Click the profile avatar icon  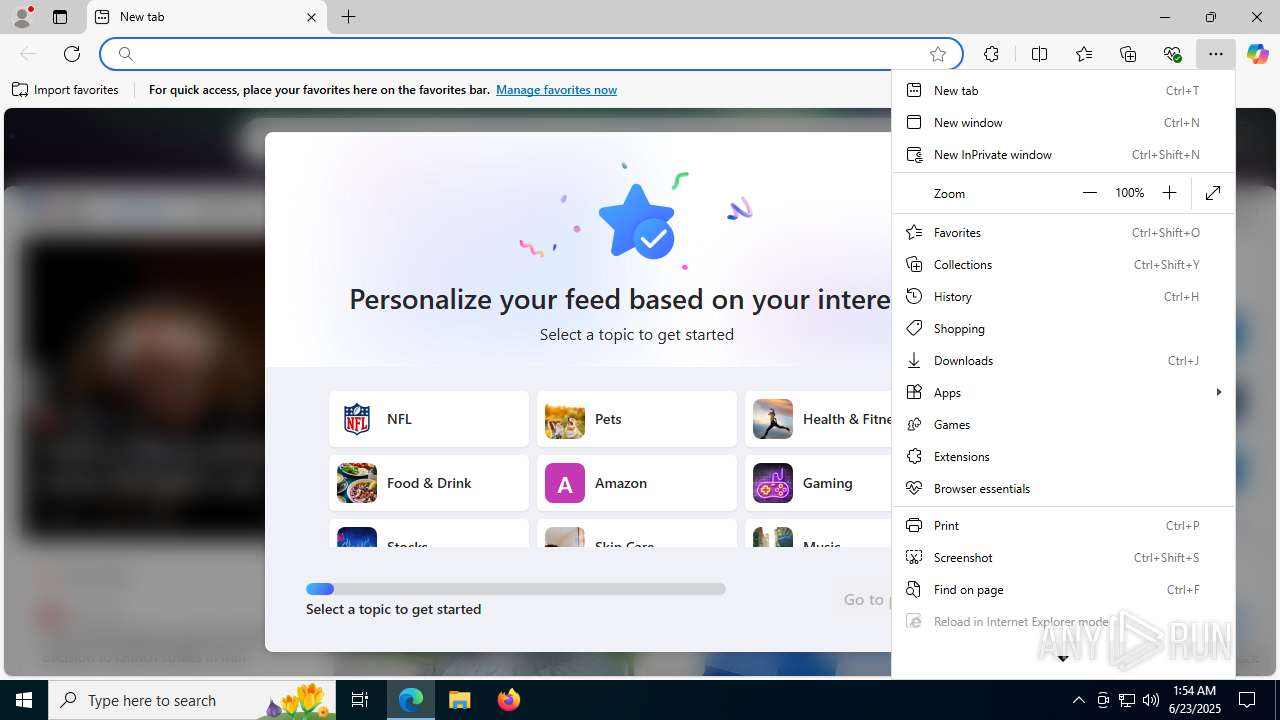22,17
